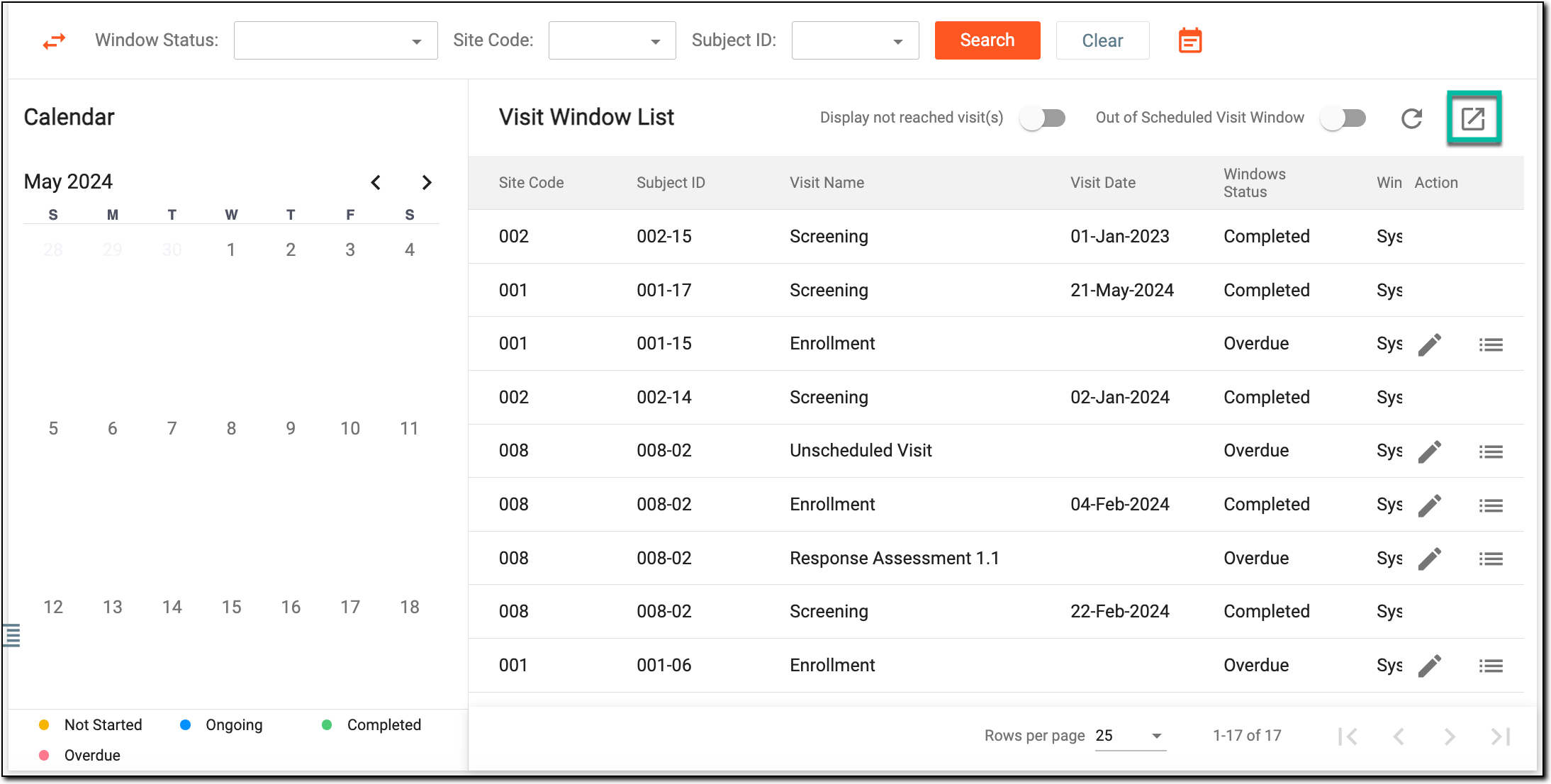Click subject ID 001-06

tap(664, 665)
